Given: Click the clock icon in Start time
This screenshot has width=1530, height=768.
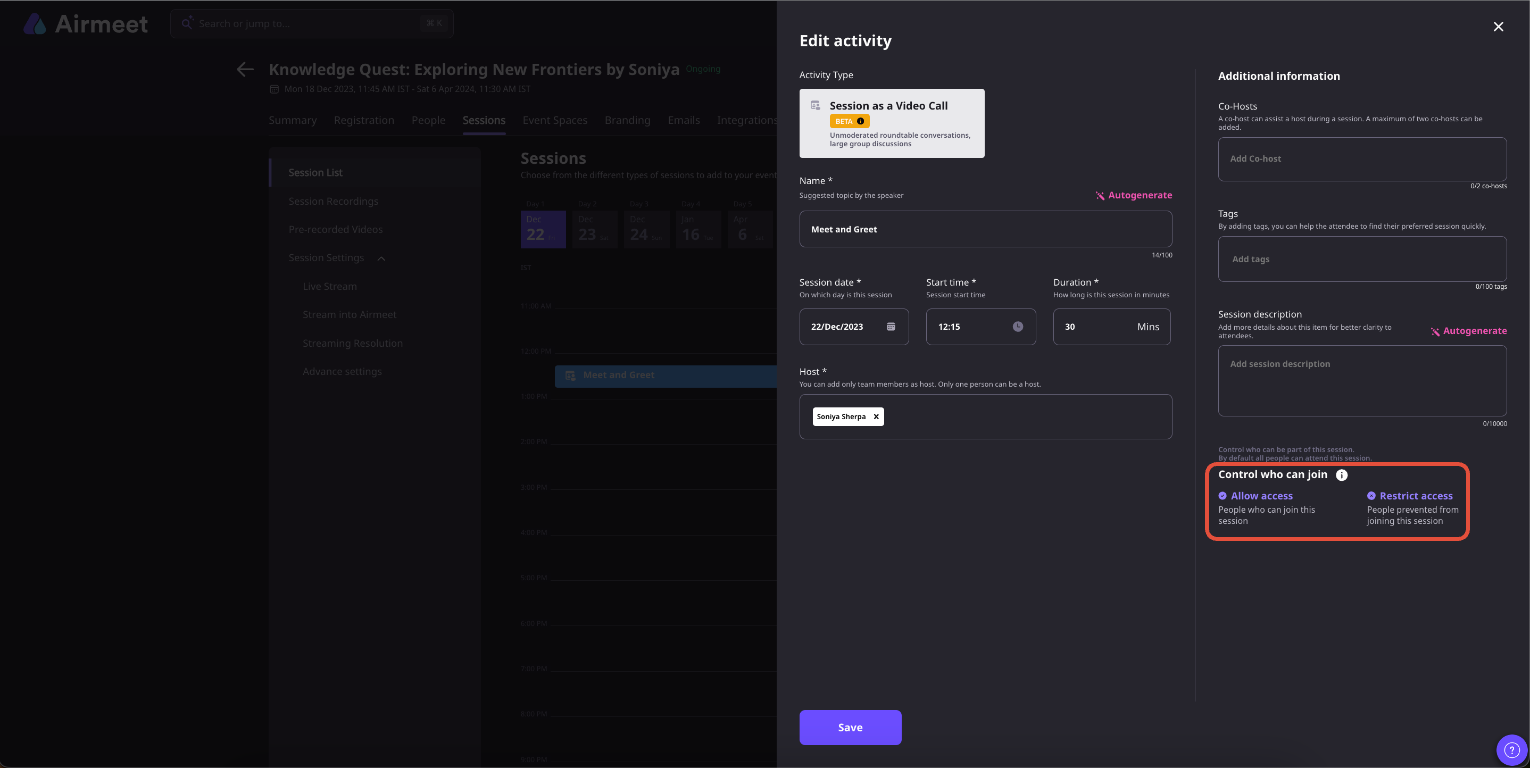Looking at the screenshot, I should 1018,327.
